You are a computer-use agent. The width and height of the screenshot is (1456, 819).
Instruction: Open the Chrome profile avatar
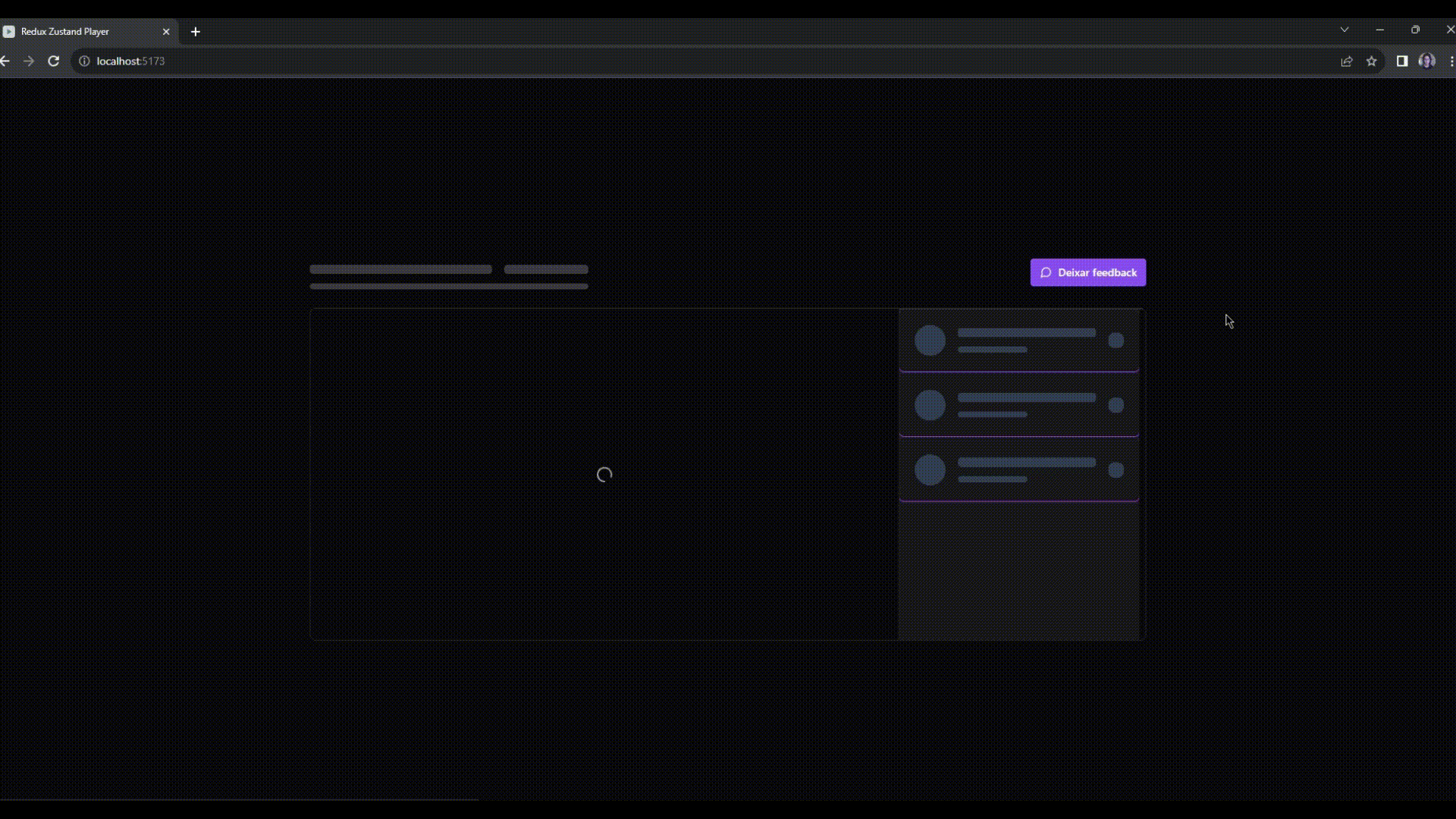pos(1426,61)
